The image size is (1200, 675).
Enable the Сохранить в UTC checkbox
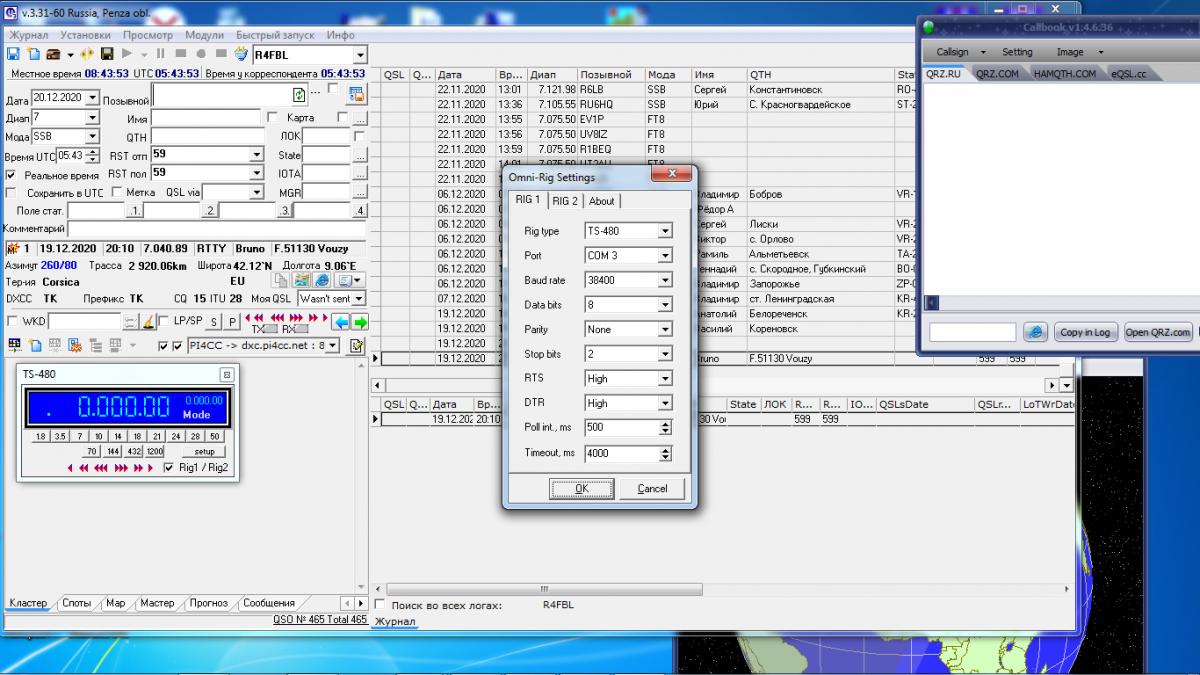(x=11, y=193)
